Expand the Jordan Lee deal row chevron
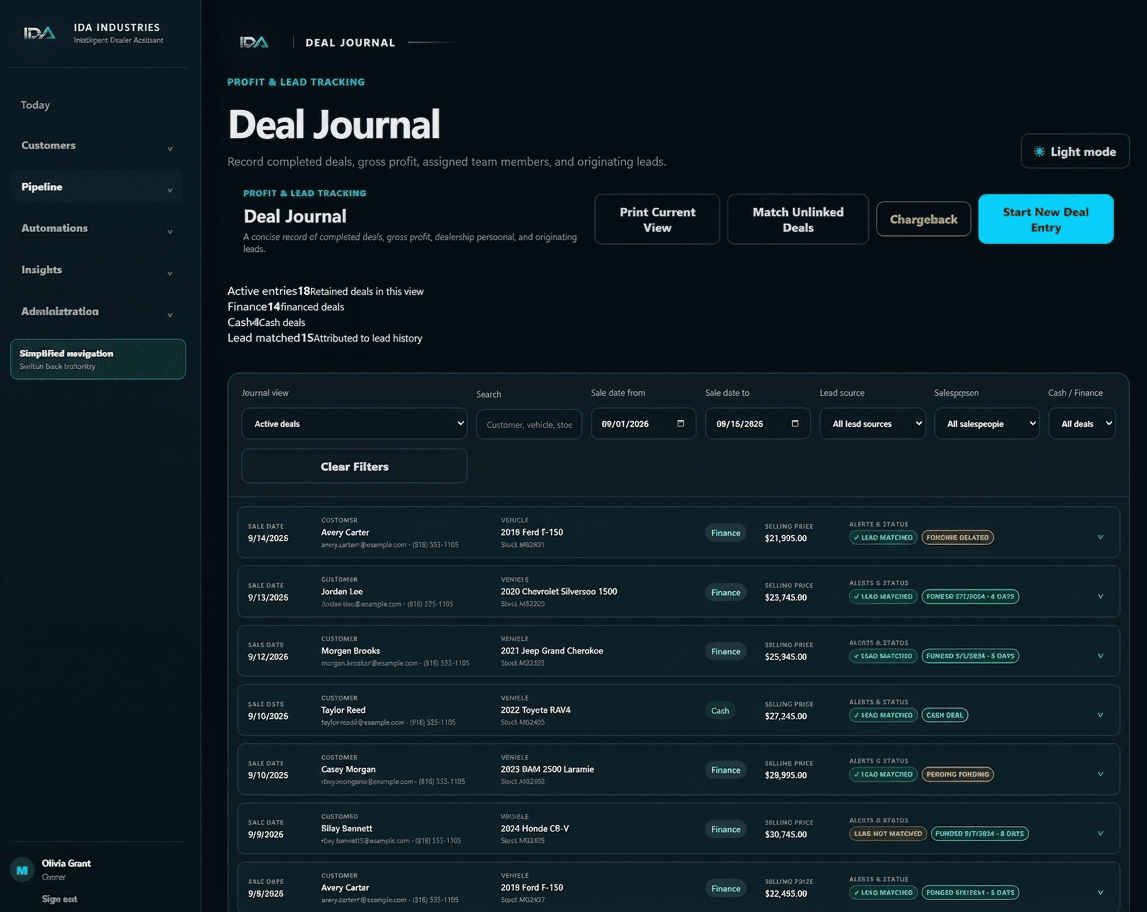The image size is (1147, 912). coord(1100,597)
